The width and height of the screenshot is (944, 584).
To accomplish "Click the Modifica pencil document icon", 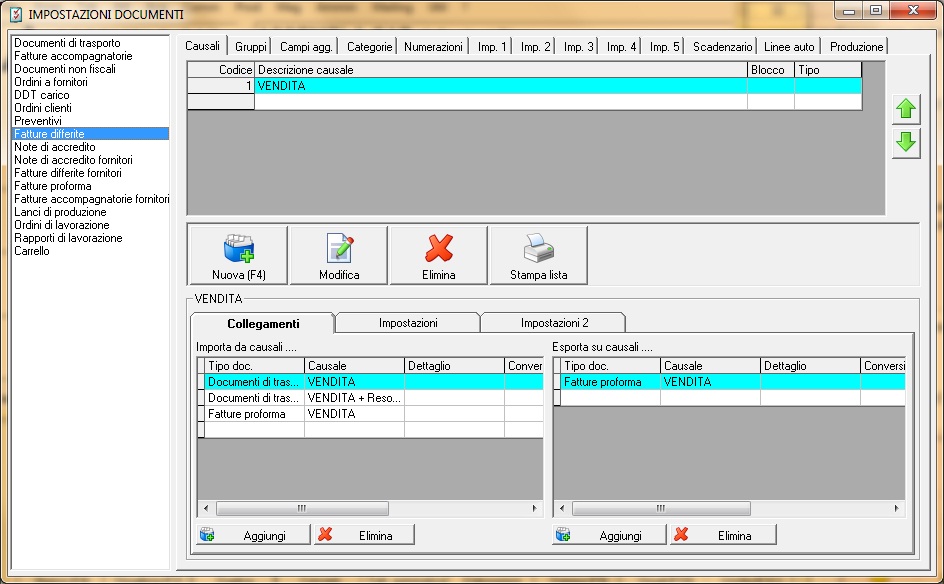I will tap(340, 248).
